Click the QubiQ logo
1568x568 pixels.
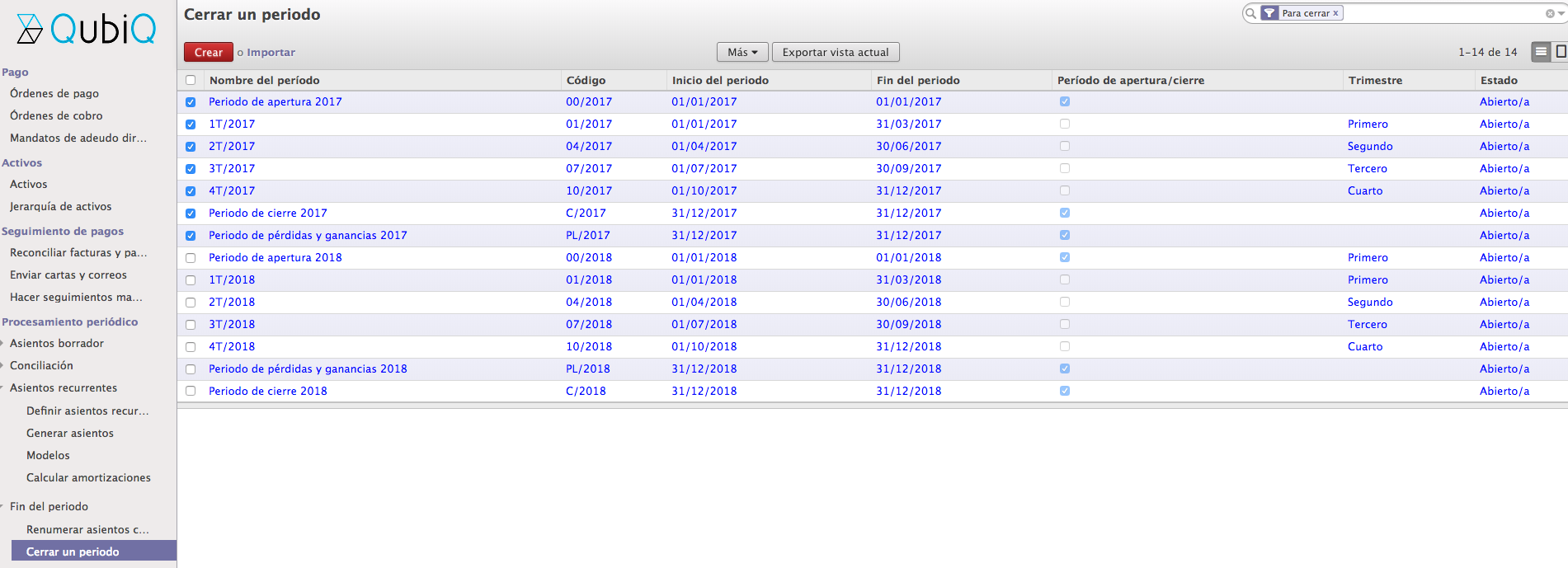coord(87,30)
